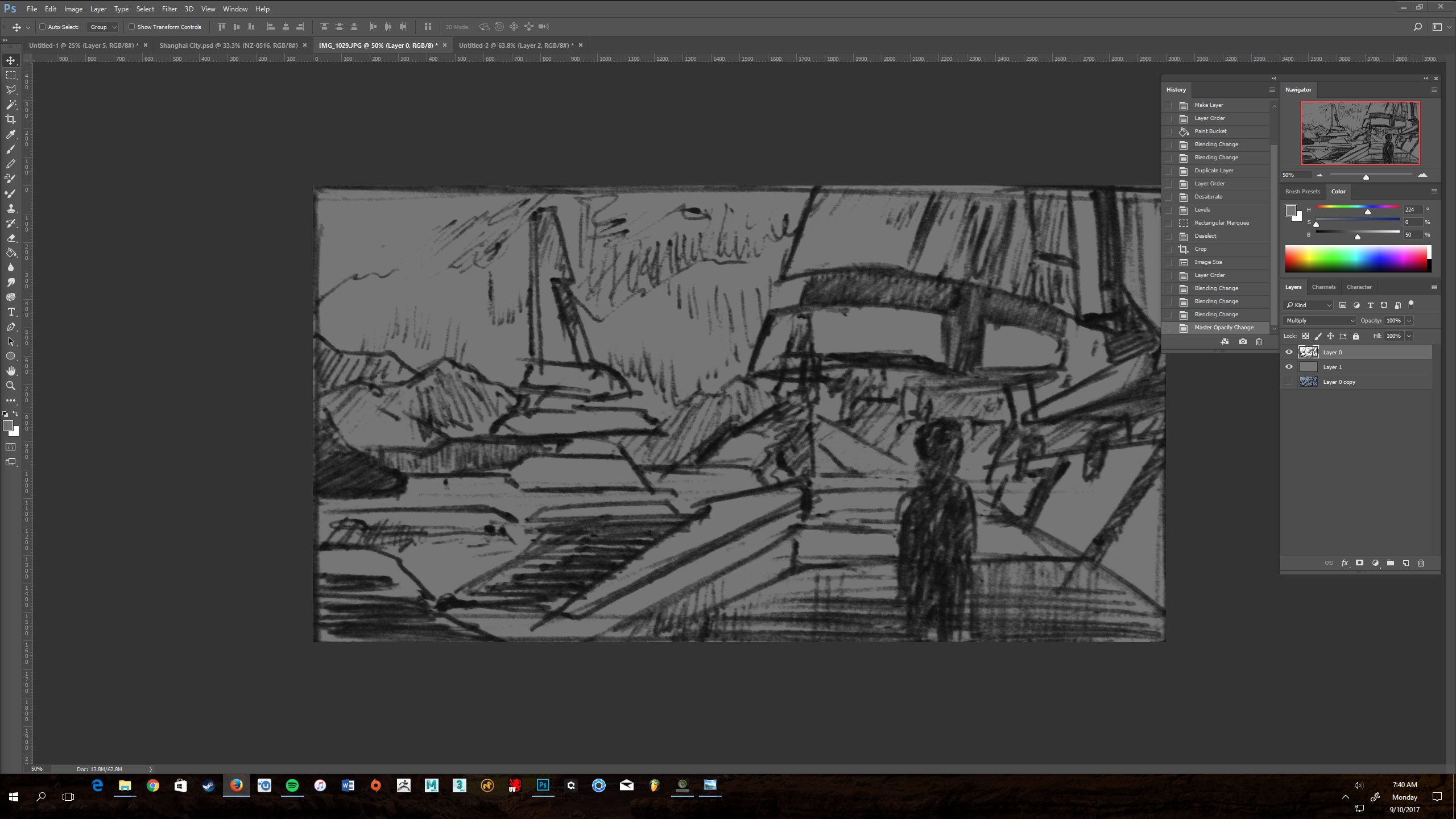Open the Multiply blend mode dropdown
Viewport: 1456px width, 819px height.
1320,321
